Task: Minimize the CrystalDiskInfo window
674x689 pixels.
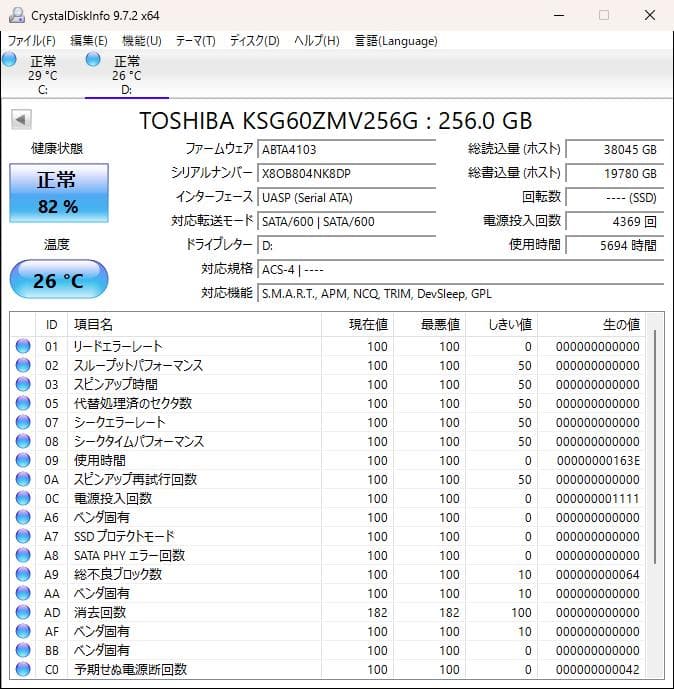Action: pos(559,15)
